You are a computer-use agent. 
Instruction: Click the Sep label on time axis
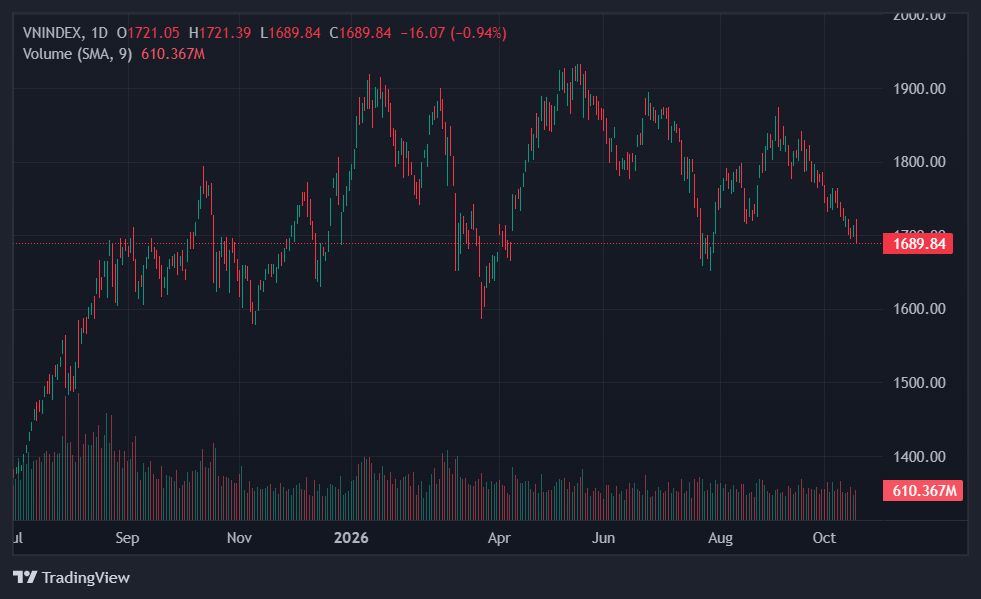click(x=127, y=538)
